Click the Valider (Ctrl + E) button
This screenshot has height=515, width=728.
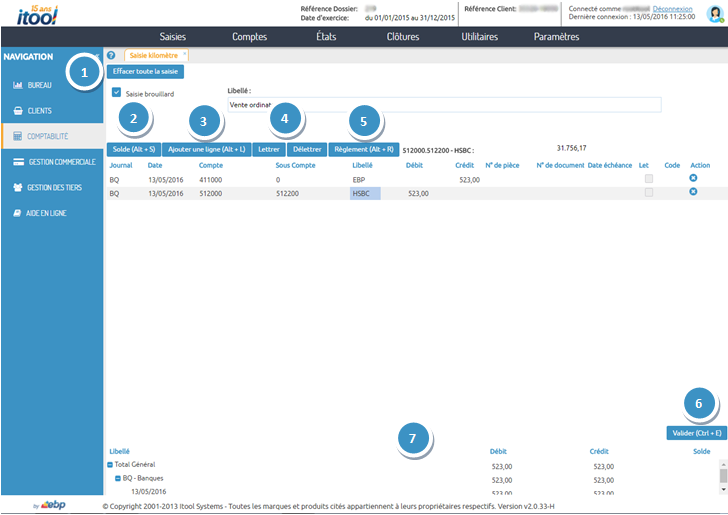[x=696, y=433]
